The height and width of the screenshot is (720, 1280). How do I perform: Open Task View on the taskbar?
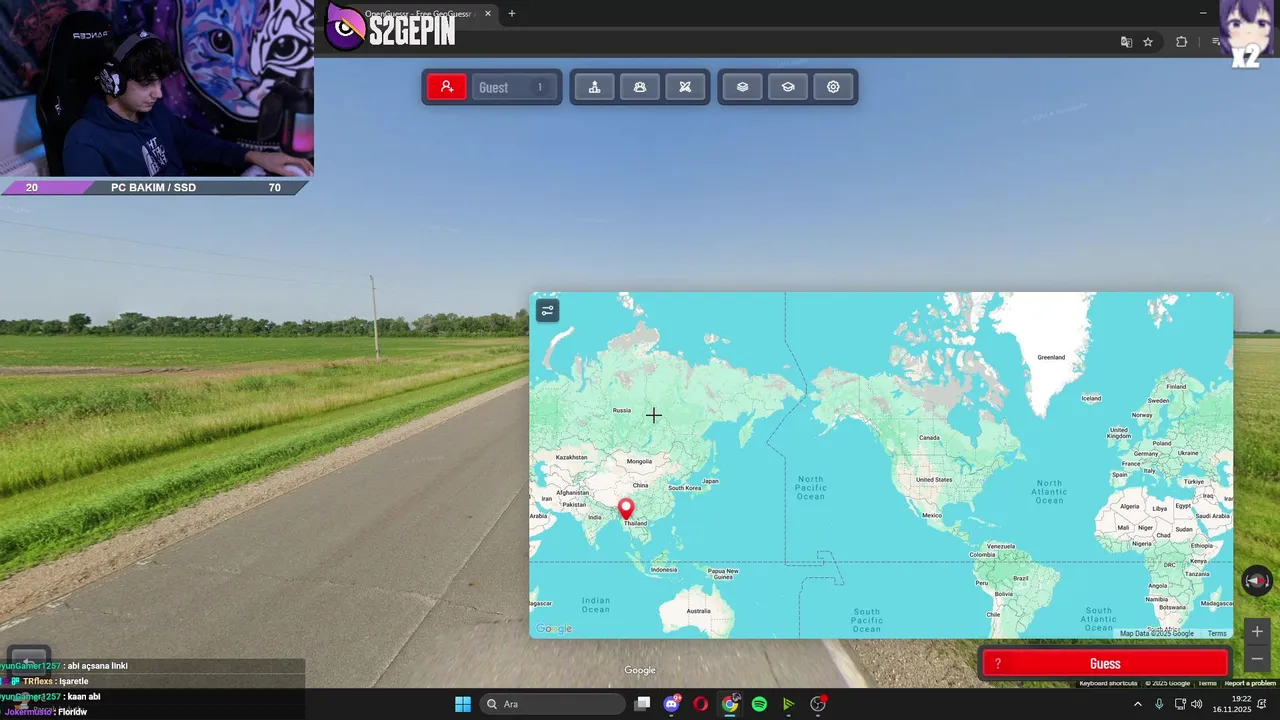pos(643,704)
